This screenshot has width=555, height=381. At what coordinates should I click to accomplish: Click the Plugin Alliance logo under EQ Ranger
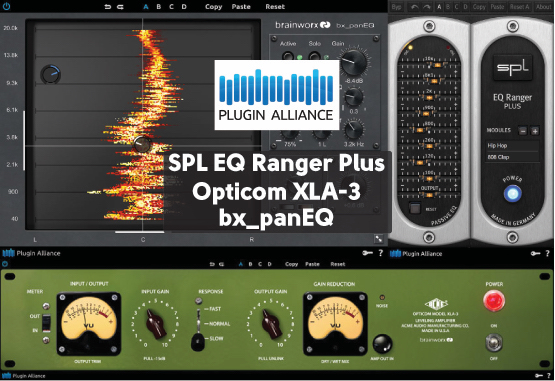point(416,254)
